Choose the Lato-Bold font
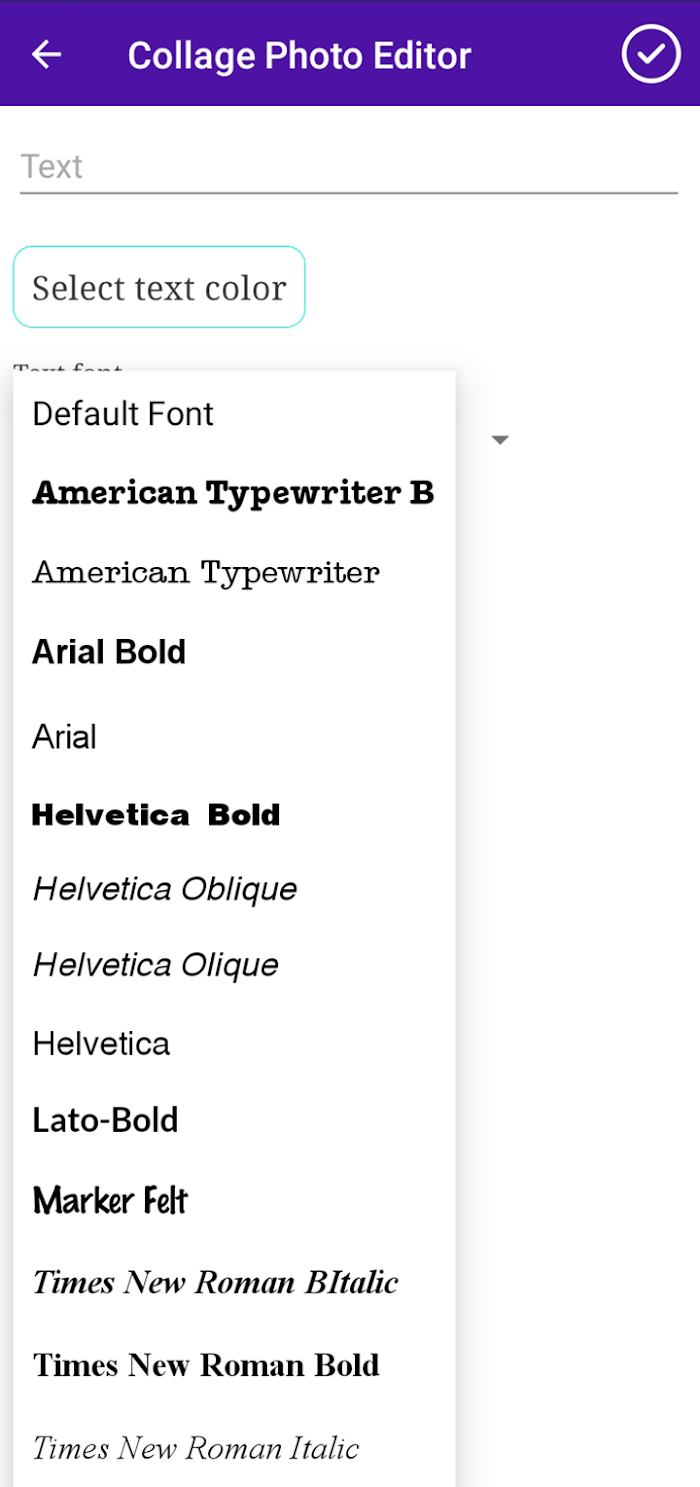Screen dimensions: 700x1487 pos(234,1120)
